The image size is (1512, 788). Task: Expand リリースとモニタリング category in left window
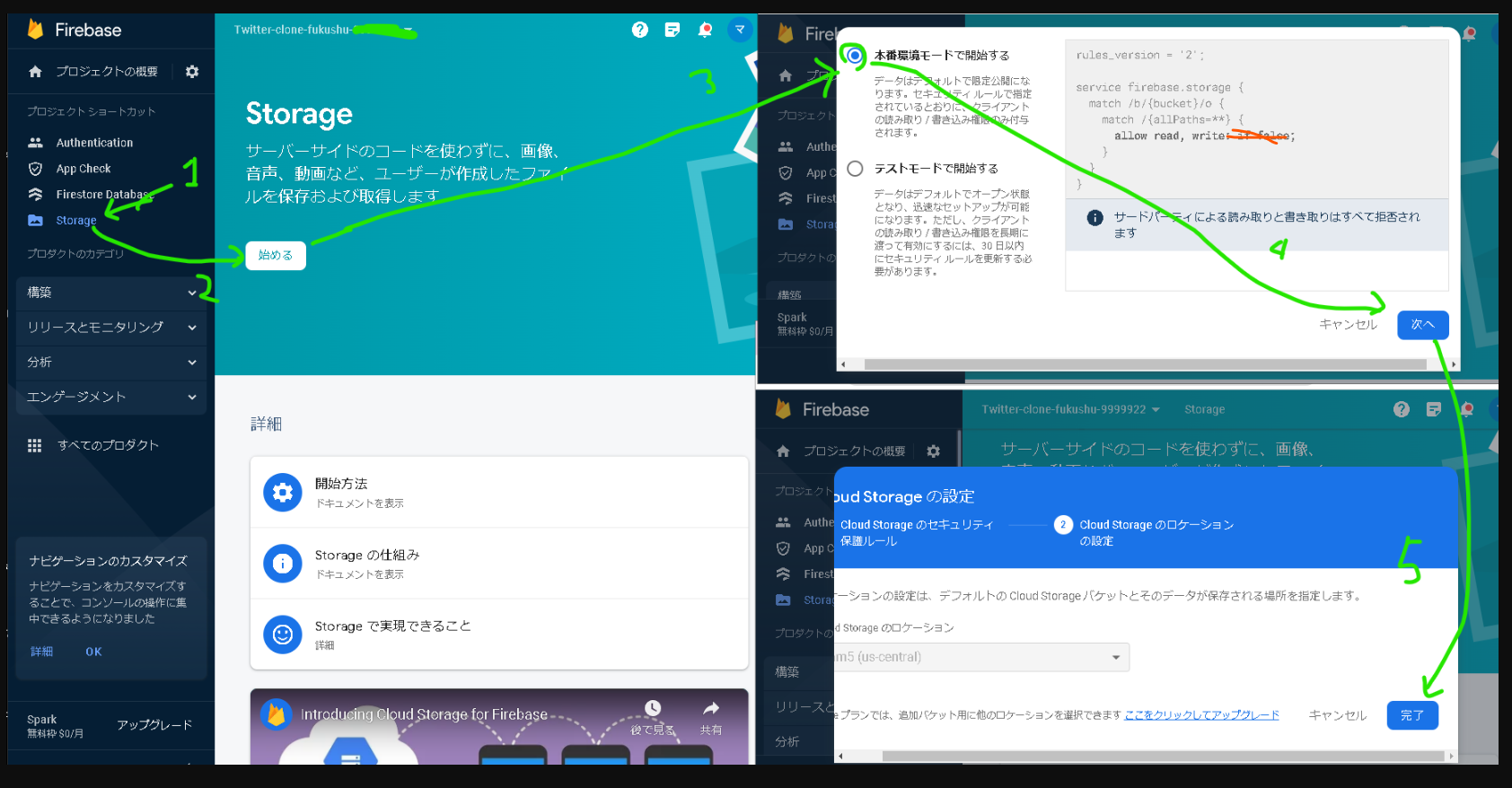click(x=111, y=328)
